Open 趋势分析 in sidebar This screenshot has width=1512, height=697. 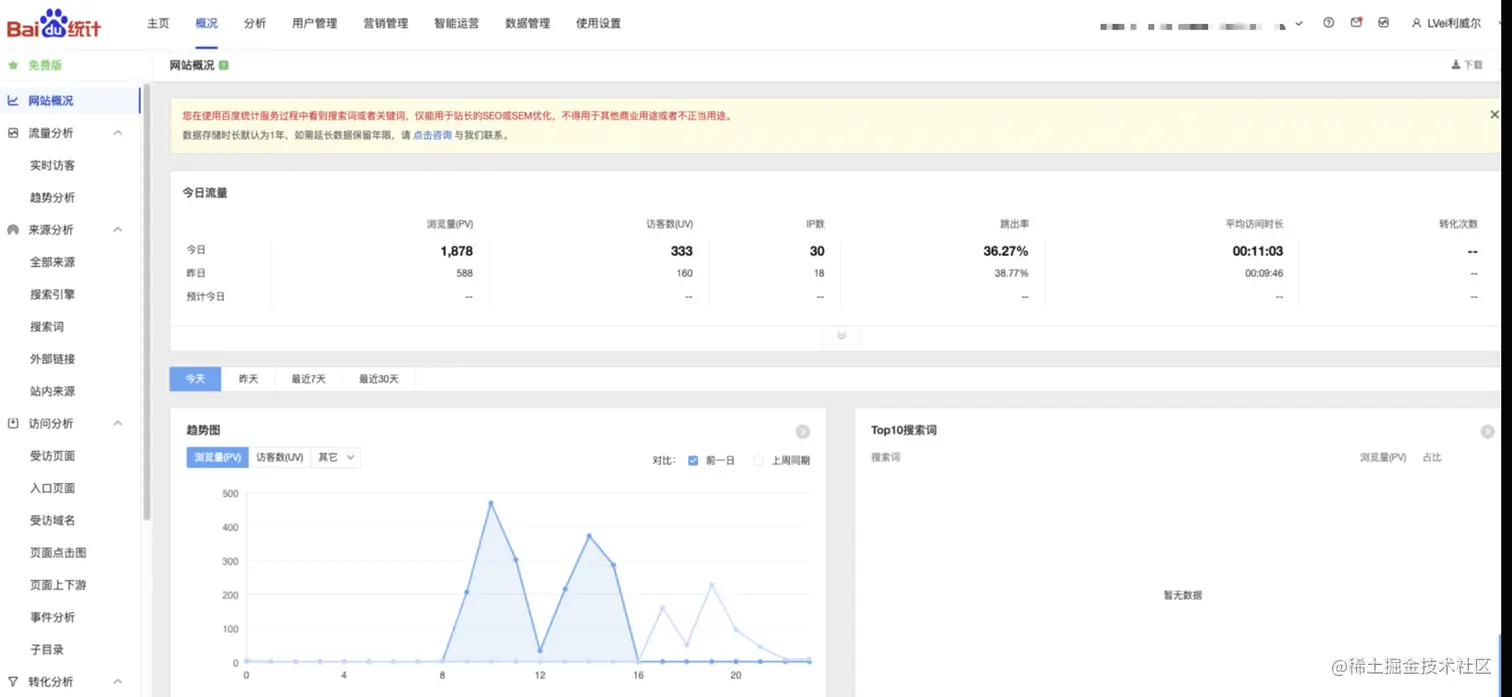pyautogui.click(x=53, y=198)
